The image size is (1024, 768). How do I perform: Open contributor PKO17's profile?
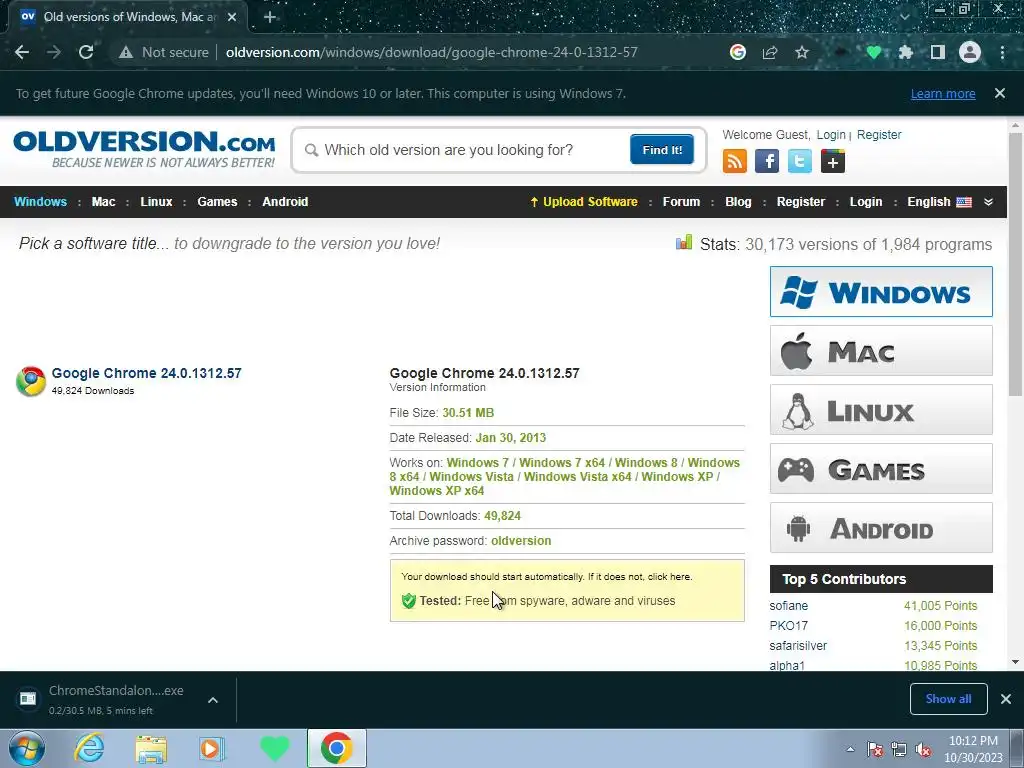[788, 626]
